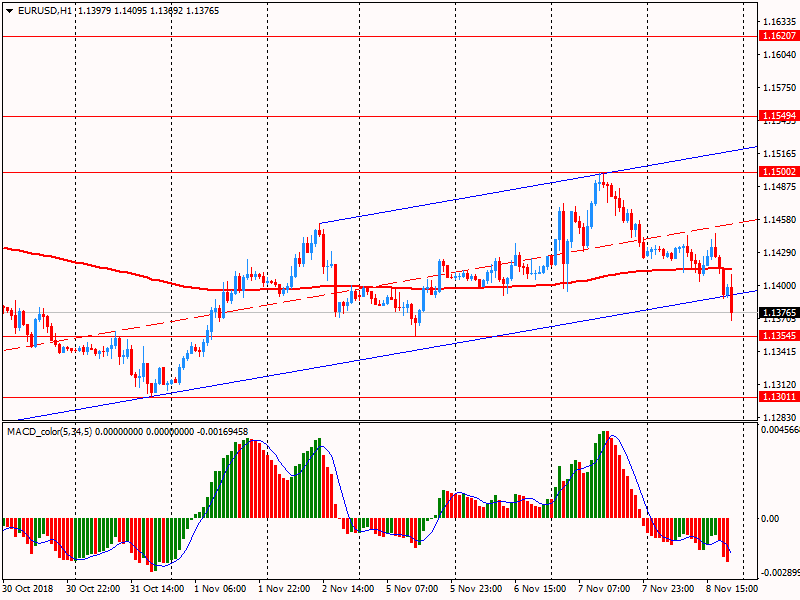Screen dimensions: 800x600
Task: Select the 5 Nov 07:00 time marker
Action: pos(412,590)
